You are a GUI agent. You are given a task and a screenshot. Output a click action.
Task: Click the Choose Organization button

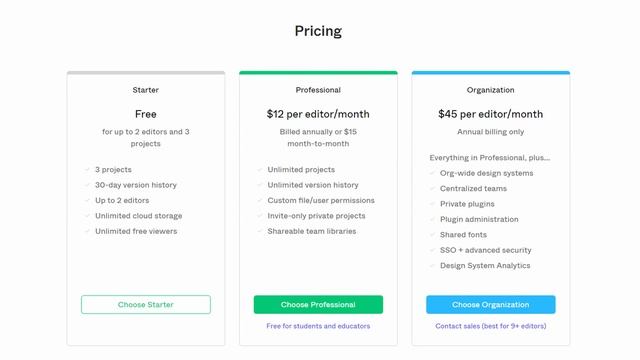pos(491,304)
